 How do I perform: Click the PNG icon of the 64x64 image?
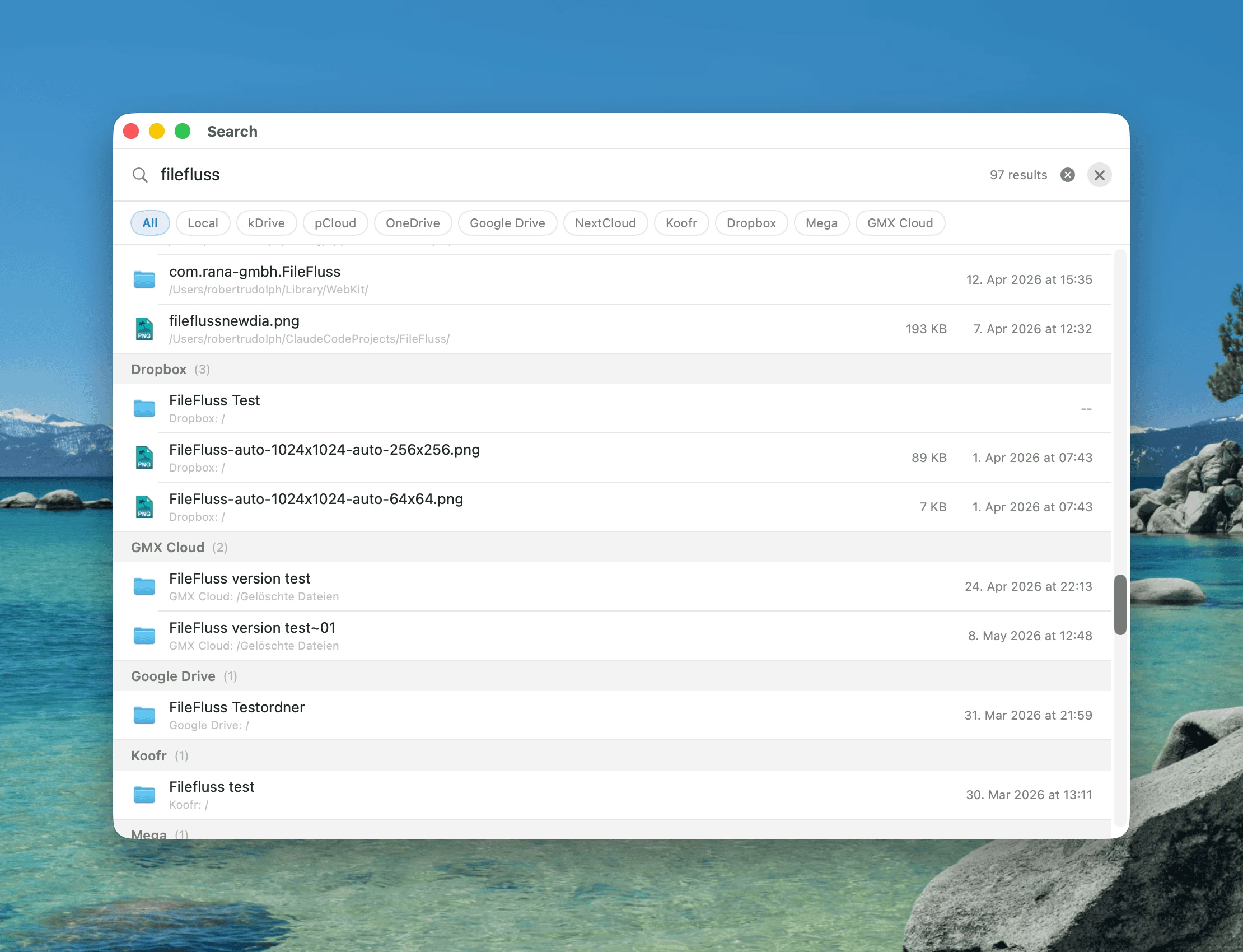(144, 507)
